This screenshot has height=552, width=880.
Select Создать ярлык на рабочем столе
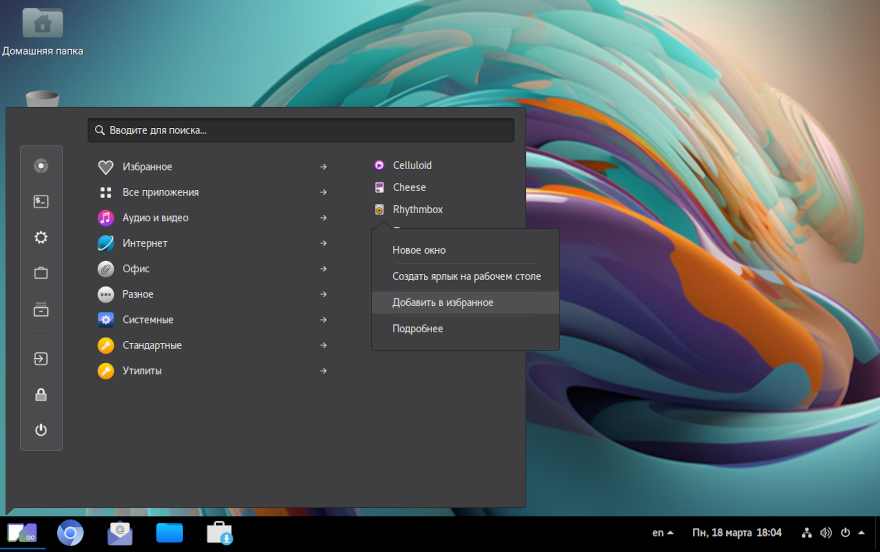465,276
